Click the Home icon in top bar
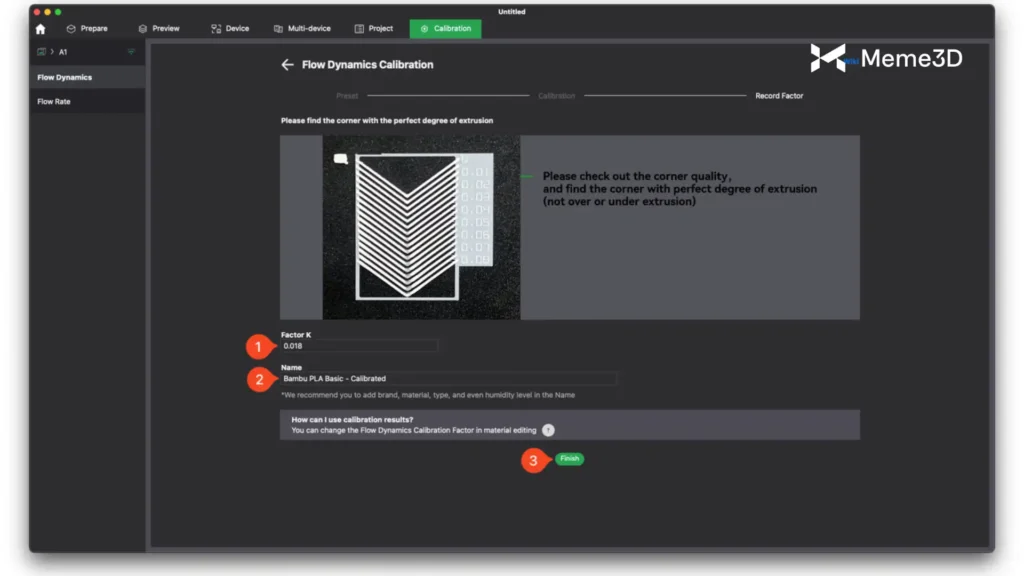Screen dimensions: 1024x576 point(40,29)
